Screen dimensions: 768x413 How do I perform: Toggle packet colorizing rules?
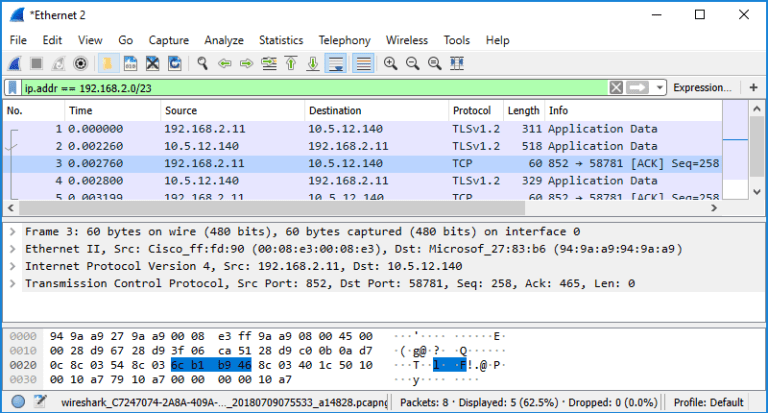pyautogui.click(x=363, y=64)
